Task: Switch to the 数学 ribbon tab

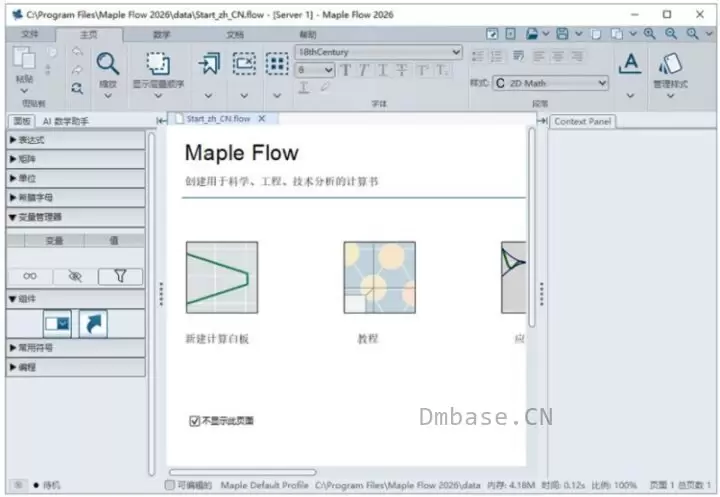Action: 161,34
